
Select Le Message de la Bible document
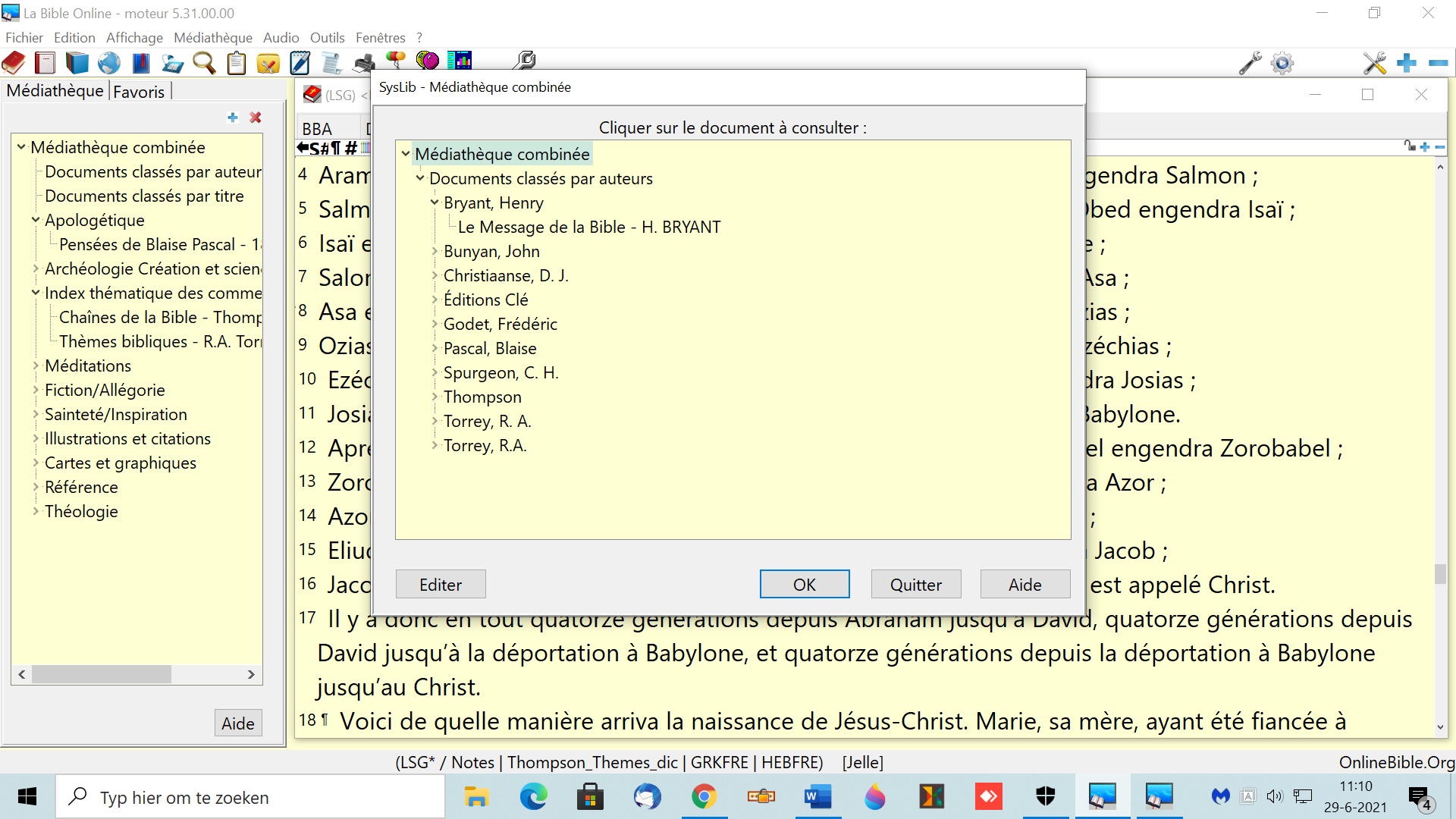coord(589,227)
